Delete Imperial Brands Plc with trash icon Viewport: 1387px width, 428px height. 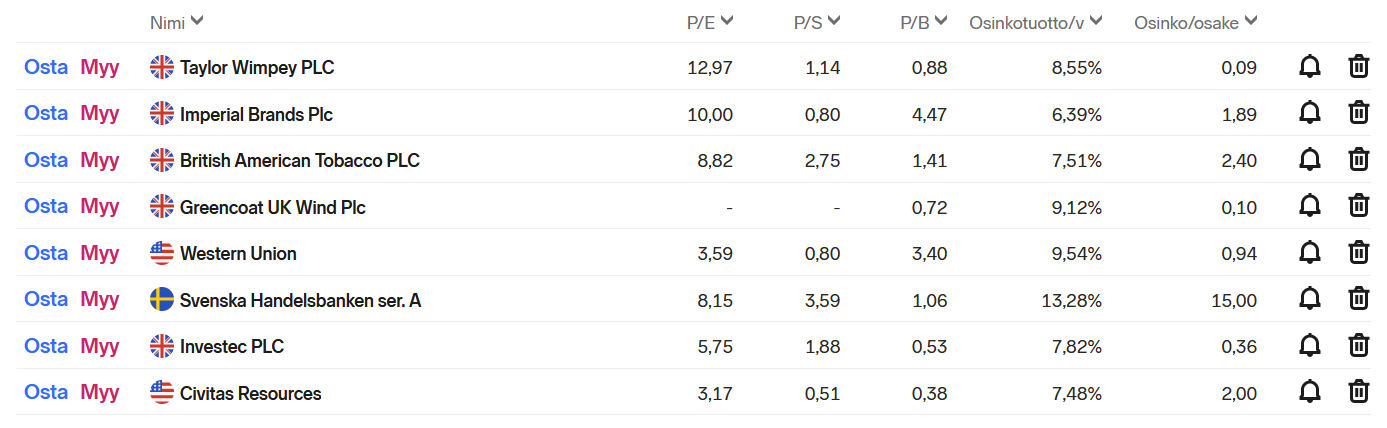[x=1359, y=113]
